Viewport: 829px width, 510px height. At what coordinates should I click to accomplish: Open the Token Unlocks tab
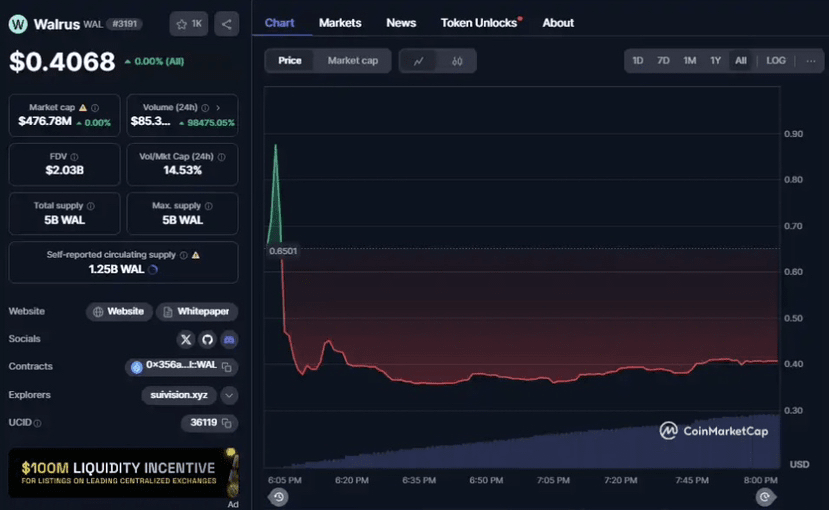point(478,22)
